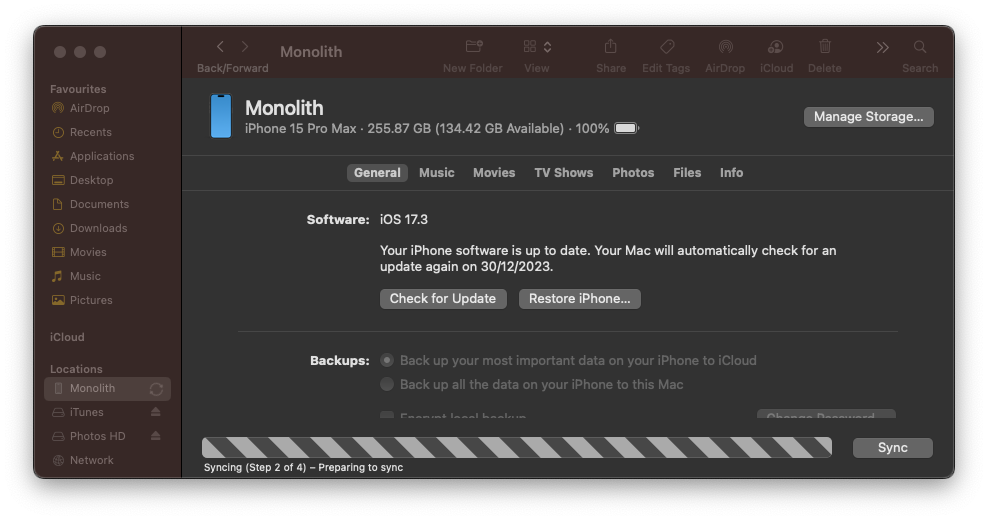Switch to the Movies tab
Image resolution: width=988 pixels, height=520 pixels.
pyautogui.click(x=494, y=173)
